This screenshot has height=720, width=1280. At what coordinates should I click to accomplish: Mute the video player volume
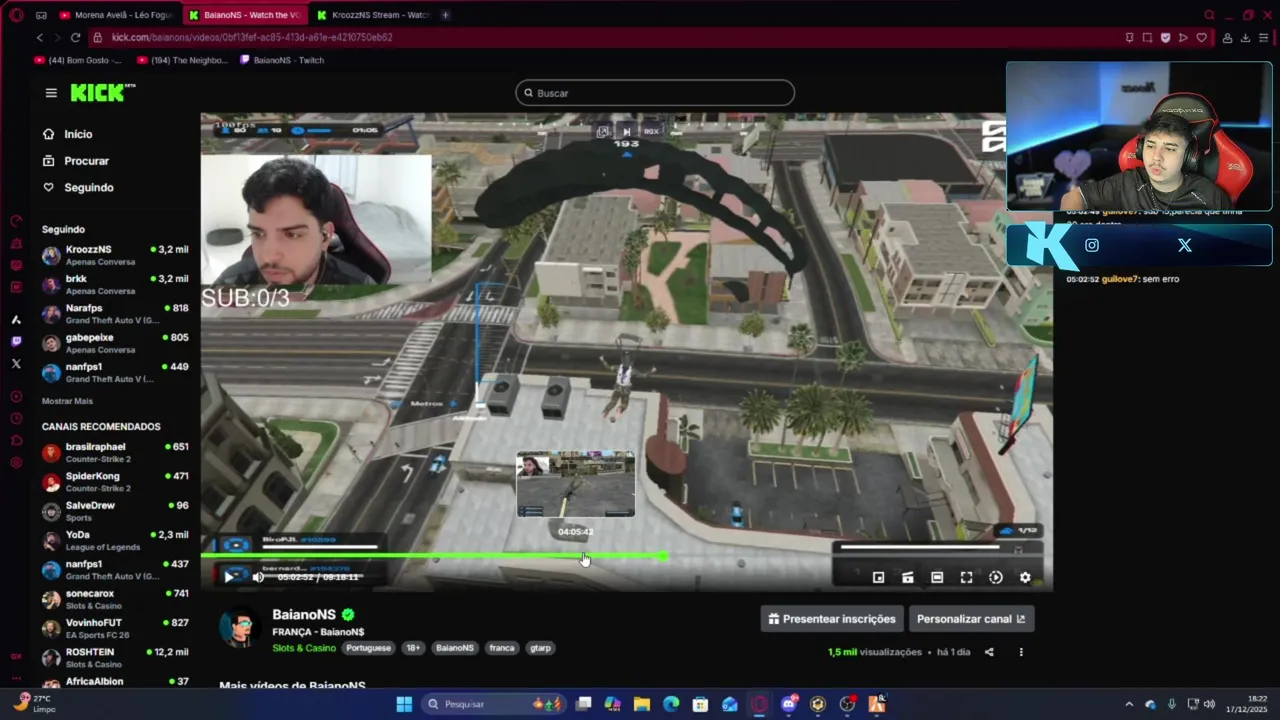[x=258, y=577]
